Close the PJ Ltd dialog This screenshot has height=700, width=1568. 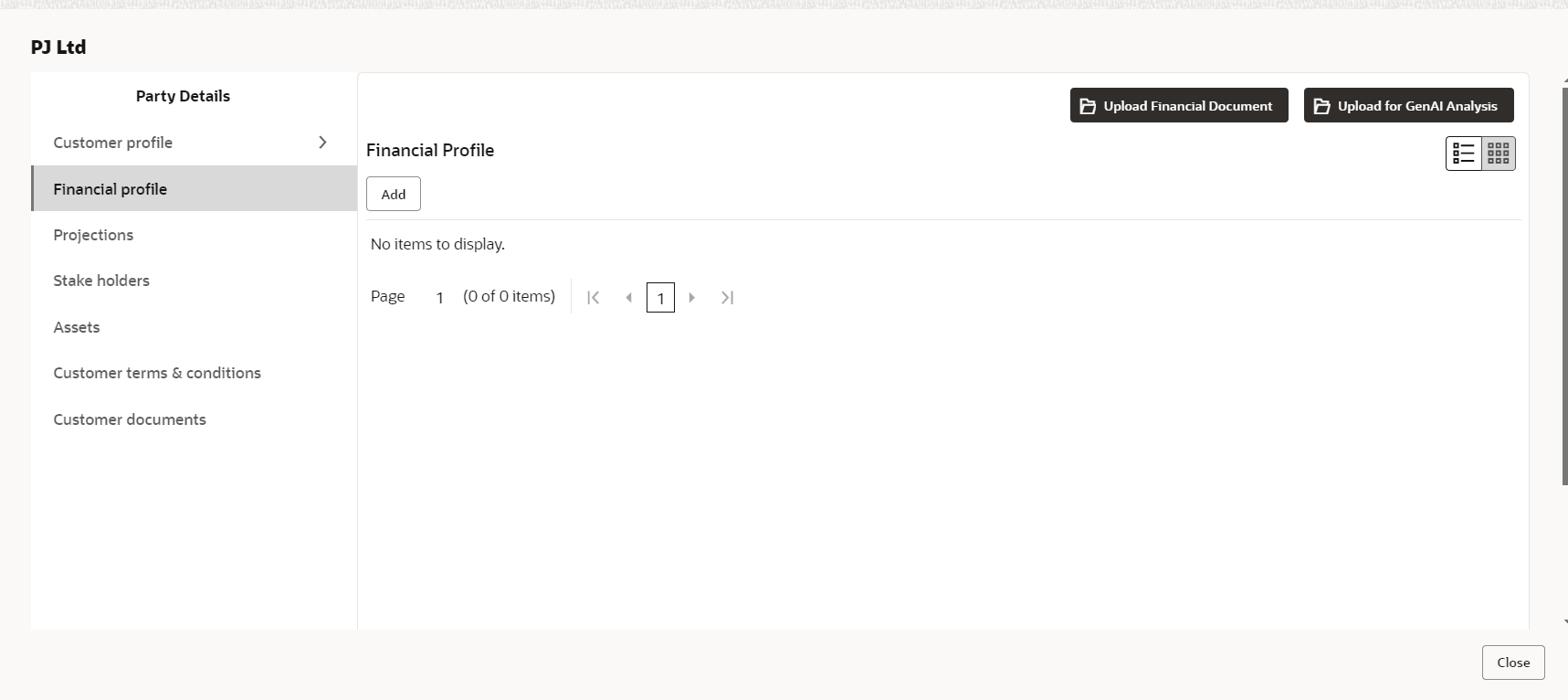[1513, 663]
